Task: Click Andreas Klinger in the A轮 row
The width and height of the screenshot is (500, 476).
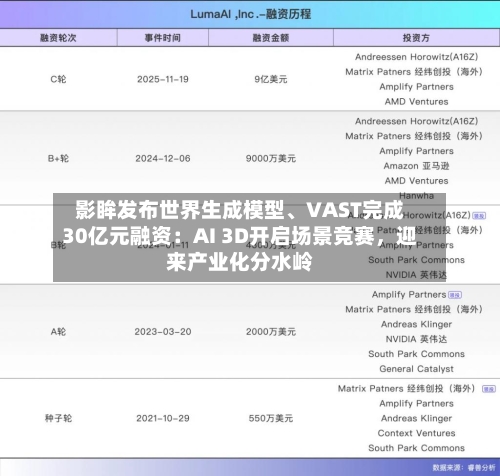Action: click(416, 324)
